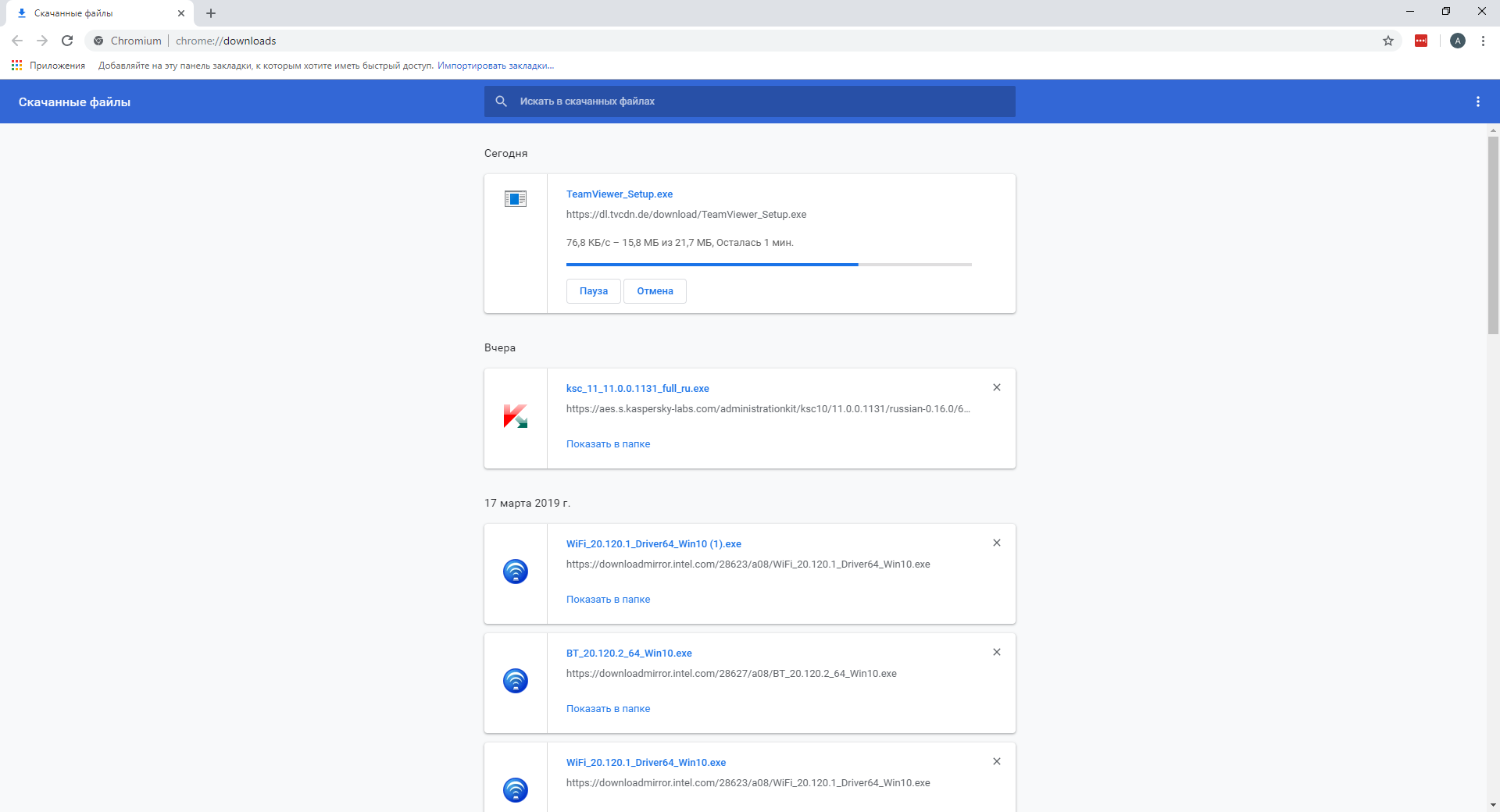This screenshot has width=1500, height=812.
Task: Click the download speed status text
Action: pyautogui.click(x=680, y=243)
